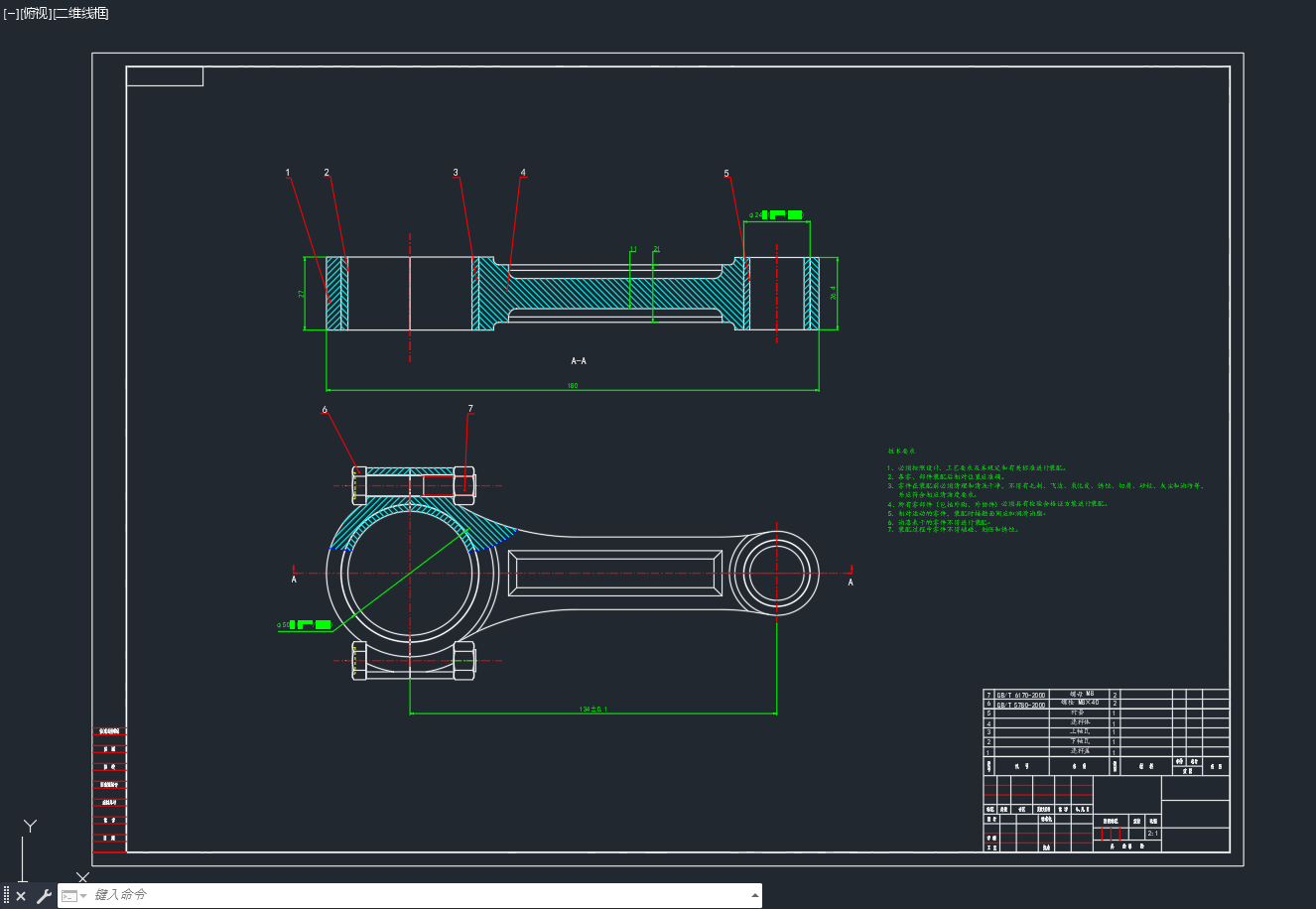The width and height of the screenshot is (1316, 909).
Task: Grab the command line grip handle
Action: tap(6, 896)
